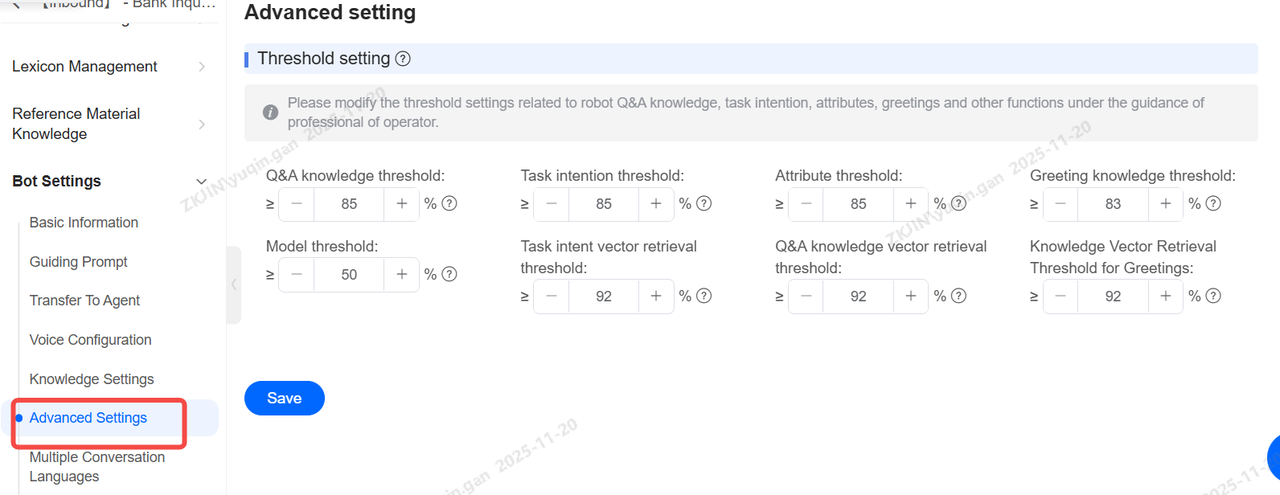This screenshot has width=1280, height=495.
Task: Increase the Greeting knowledge threshold value
Action: 1165,204
